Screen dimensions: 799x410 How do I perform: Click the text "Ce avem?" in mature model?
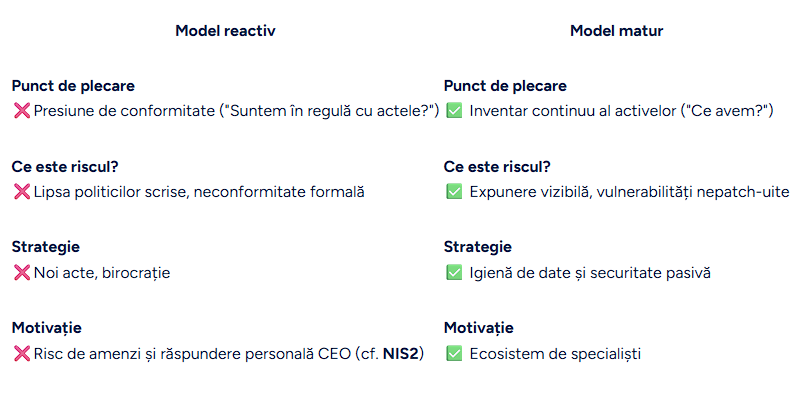tap(730, 112)
